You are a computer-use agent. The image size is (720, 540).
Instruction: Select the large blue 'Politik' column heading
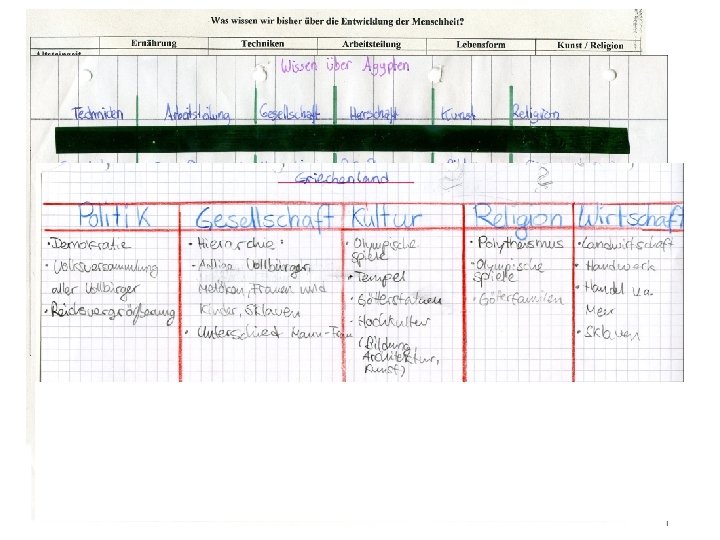[114, 215]
